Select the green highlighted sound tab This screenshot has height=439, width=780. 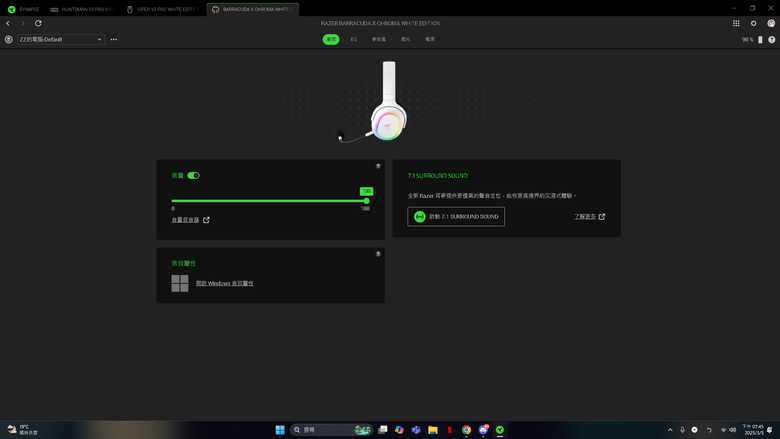331,39
